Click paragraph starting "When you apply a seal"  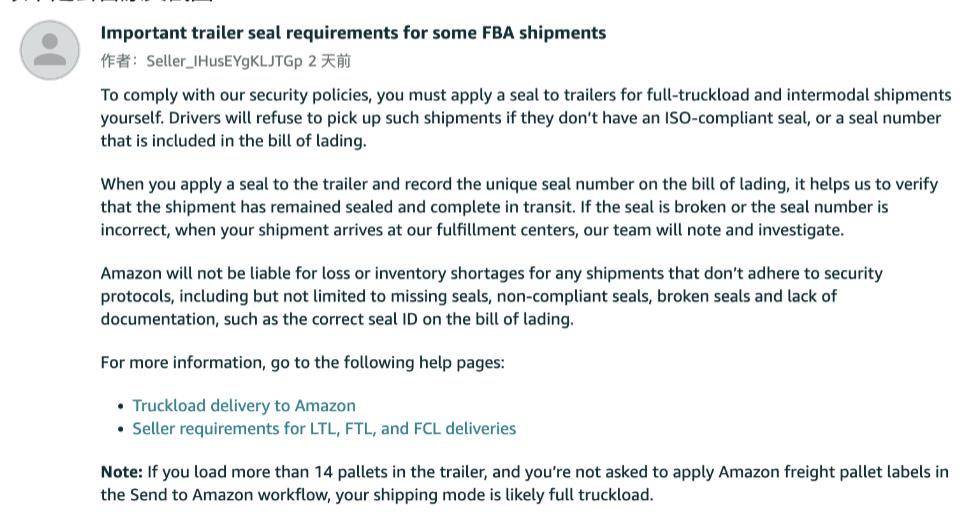pos(519,207)
